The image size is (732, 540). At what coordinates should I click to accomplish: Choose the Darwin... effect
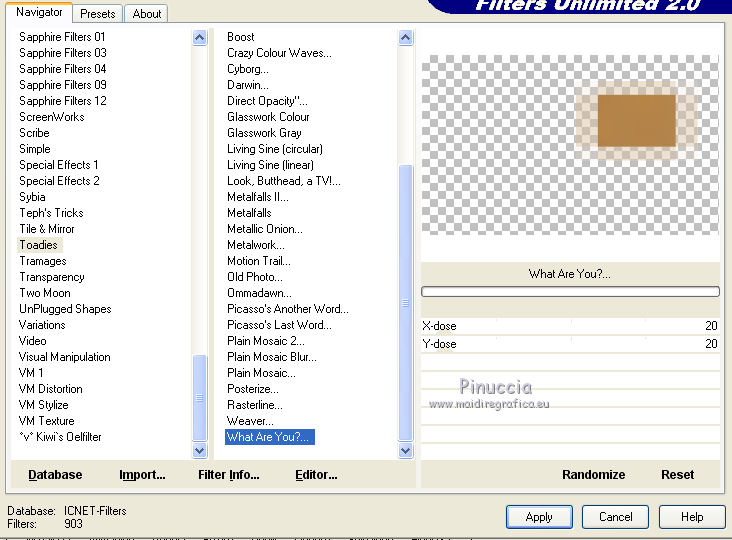pos(247,85)
